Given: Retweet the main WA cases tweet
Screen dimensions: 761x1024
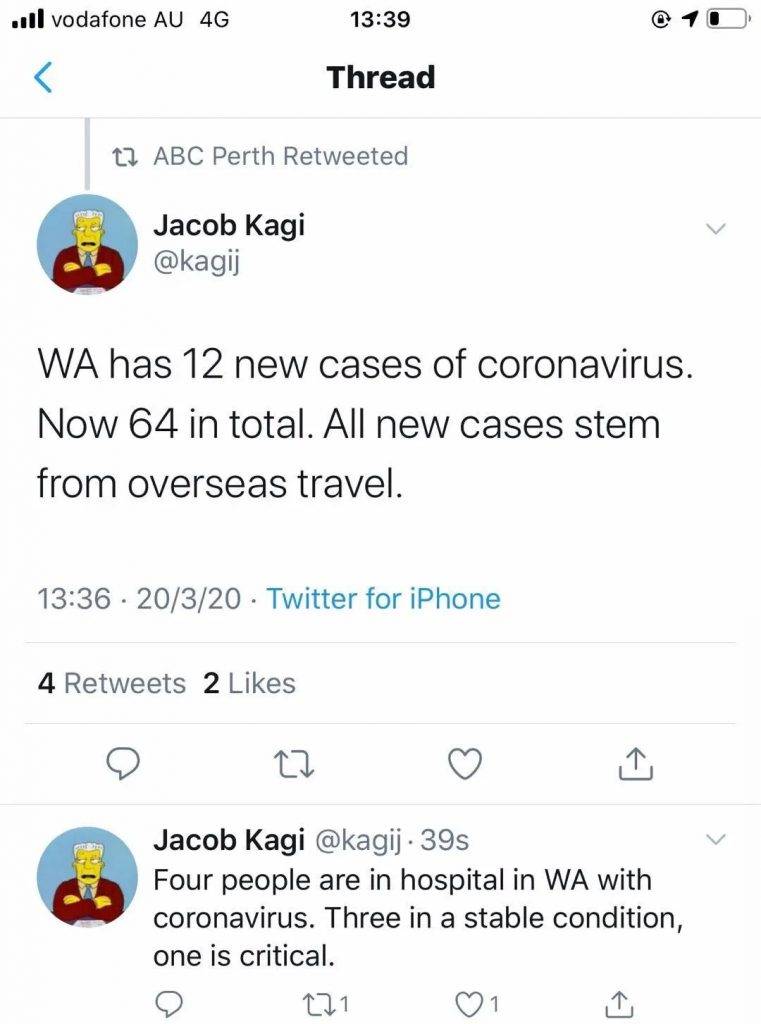Looking at the screenshot, I should point(291,764).
